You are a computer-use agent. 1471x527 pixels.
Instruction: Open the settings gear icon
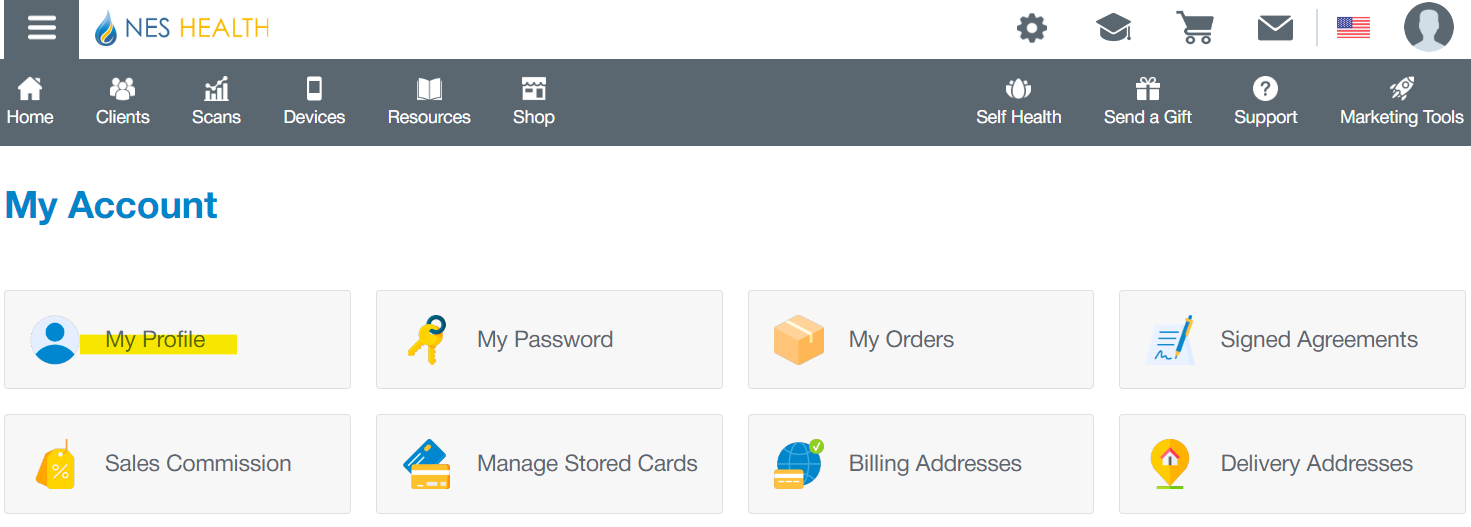coord(1032,28)
